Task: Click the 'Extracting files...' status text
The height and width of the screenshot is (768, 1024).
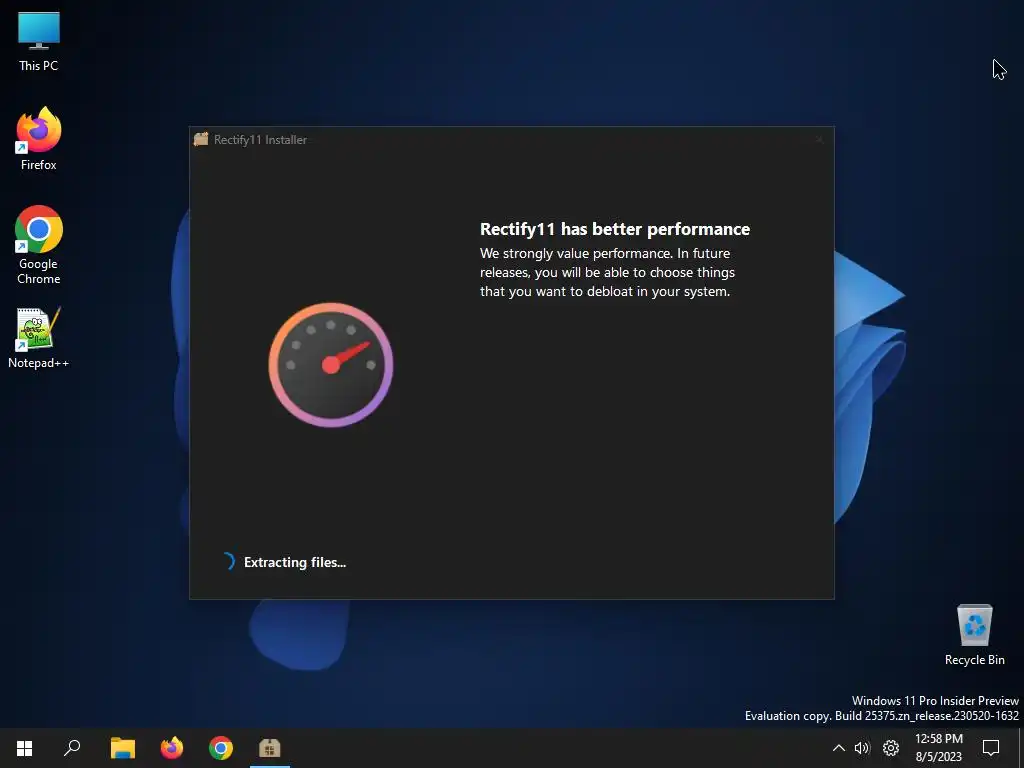Action: 295,562
